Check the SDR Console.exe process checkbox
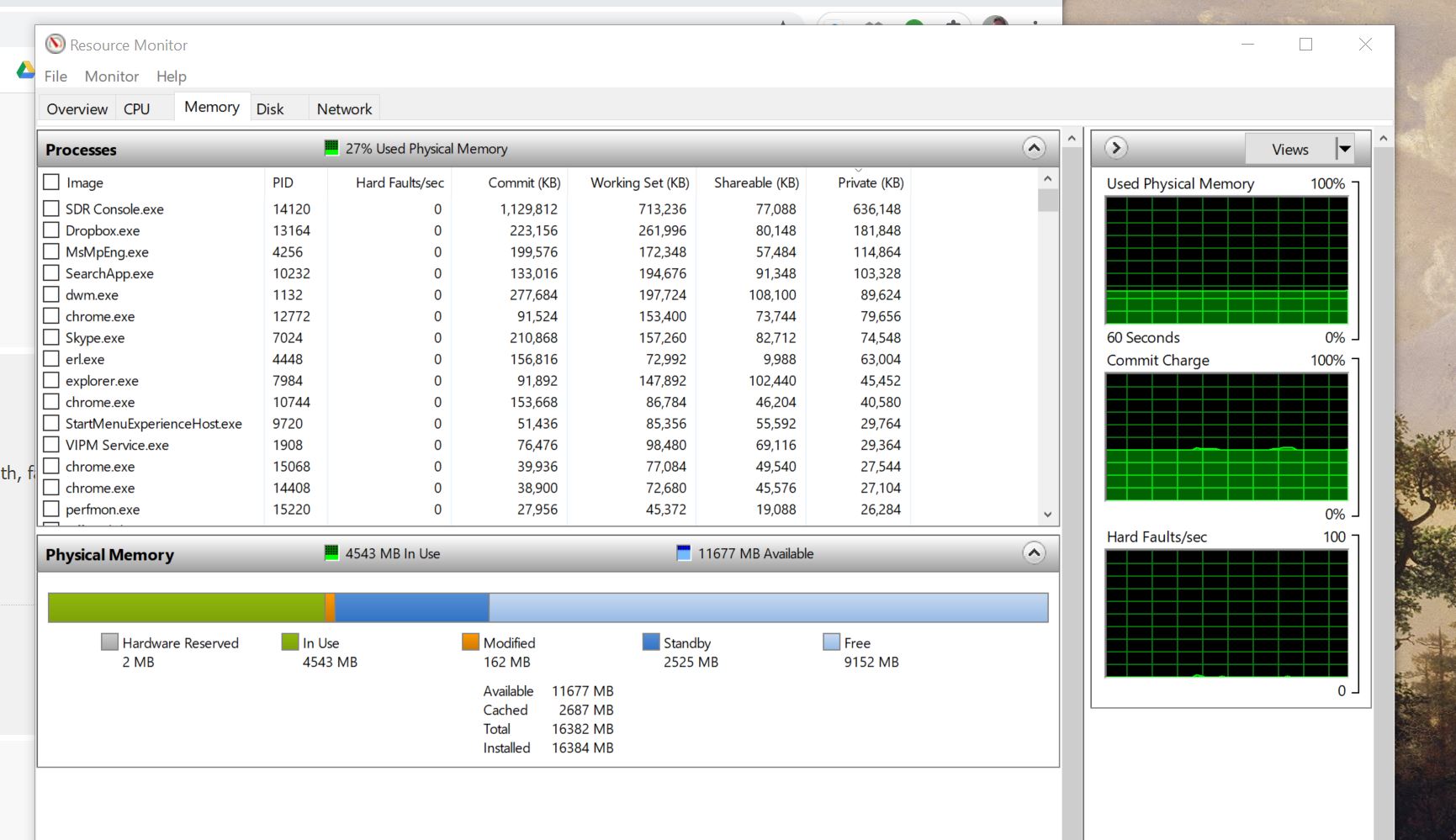 point(51,209)
